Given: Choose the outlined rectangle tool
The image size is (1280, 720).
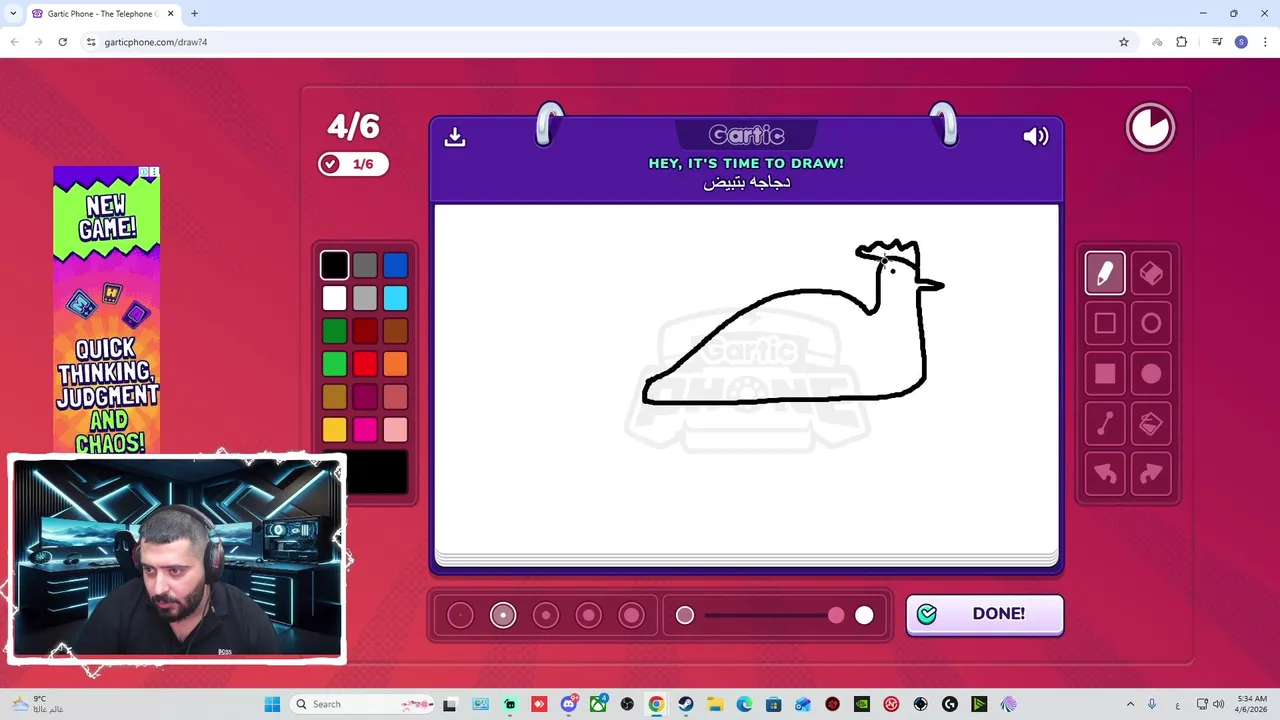Looking at the screenshot, I should tap(1105, 323).
